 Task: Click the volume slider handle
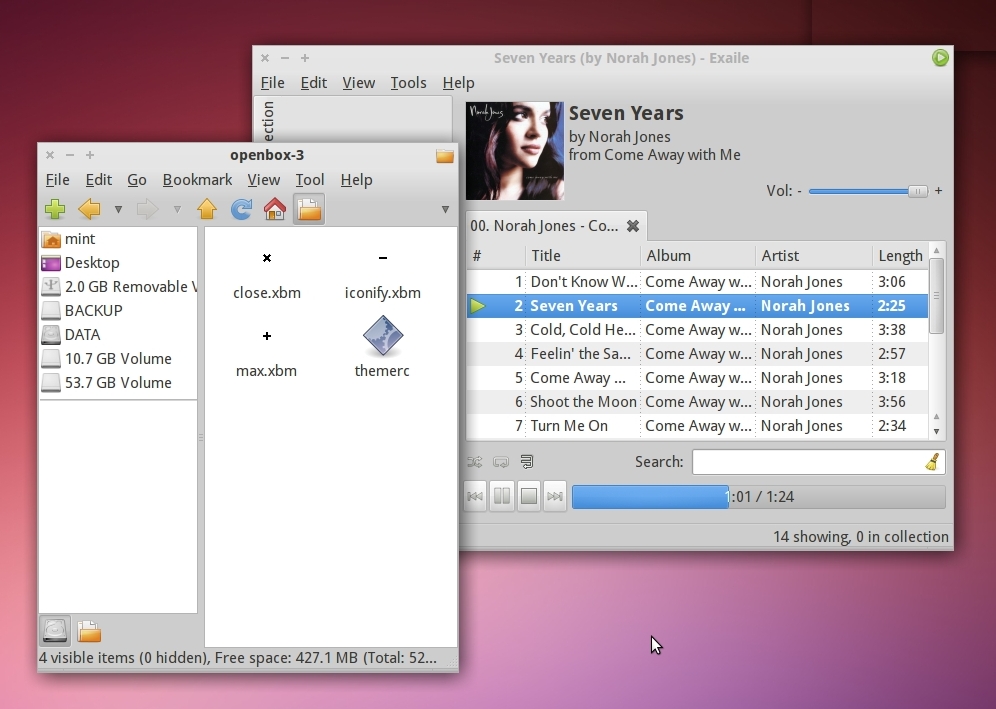coord(917,191)
